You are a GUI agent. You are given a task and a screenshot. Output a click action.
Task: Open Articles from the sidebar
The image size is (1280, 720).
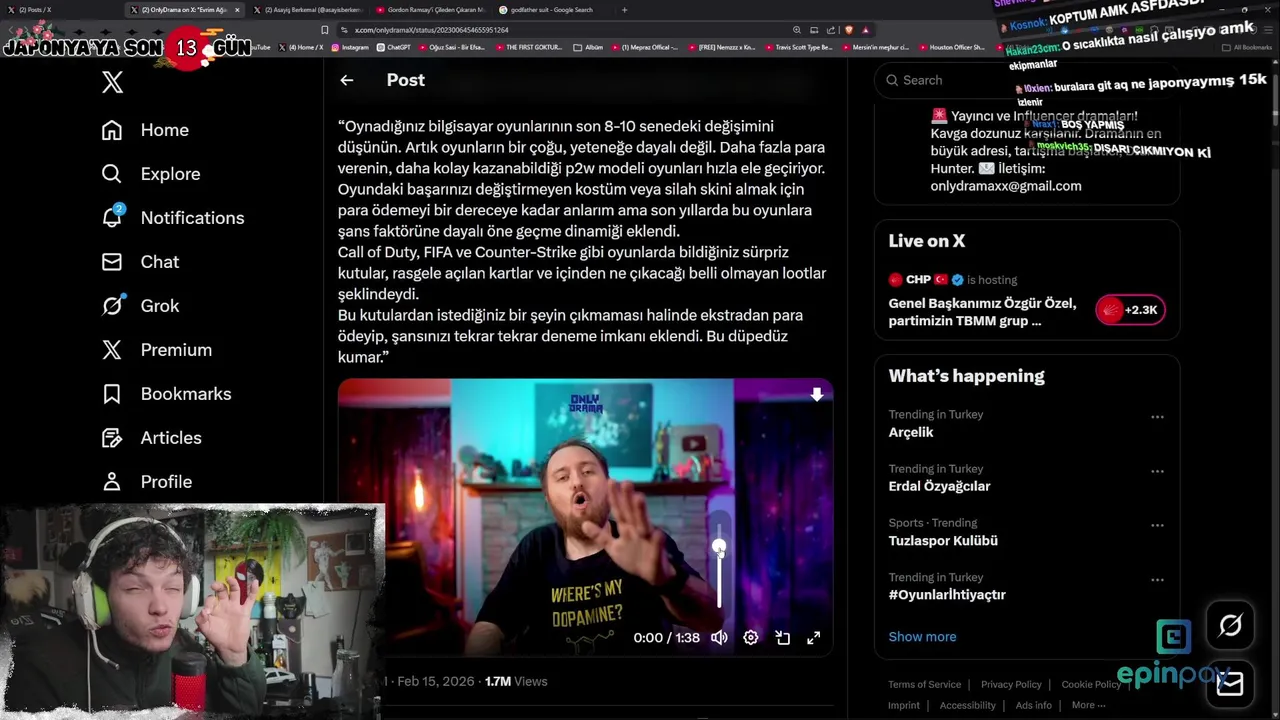[x=151, y=438]
